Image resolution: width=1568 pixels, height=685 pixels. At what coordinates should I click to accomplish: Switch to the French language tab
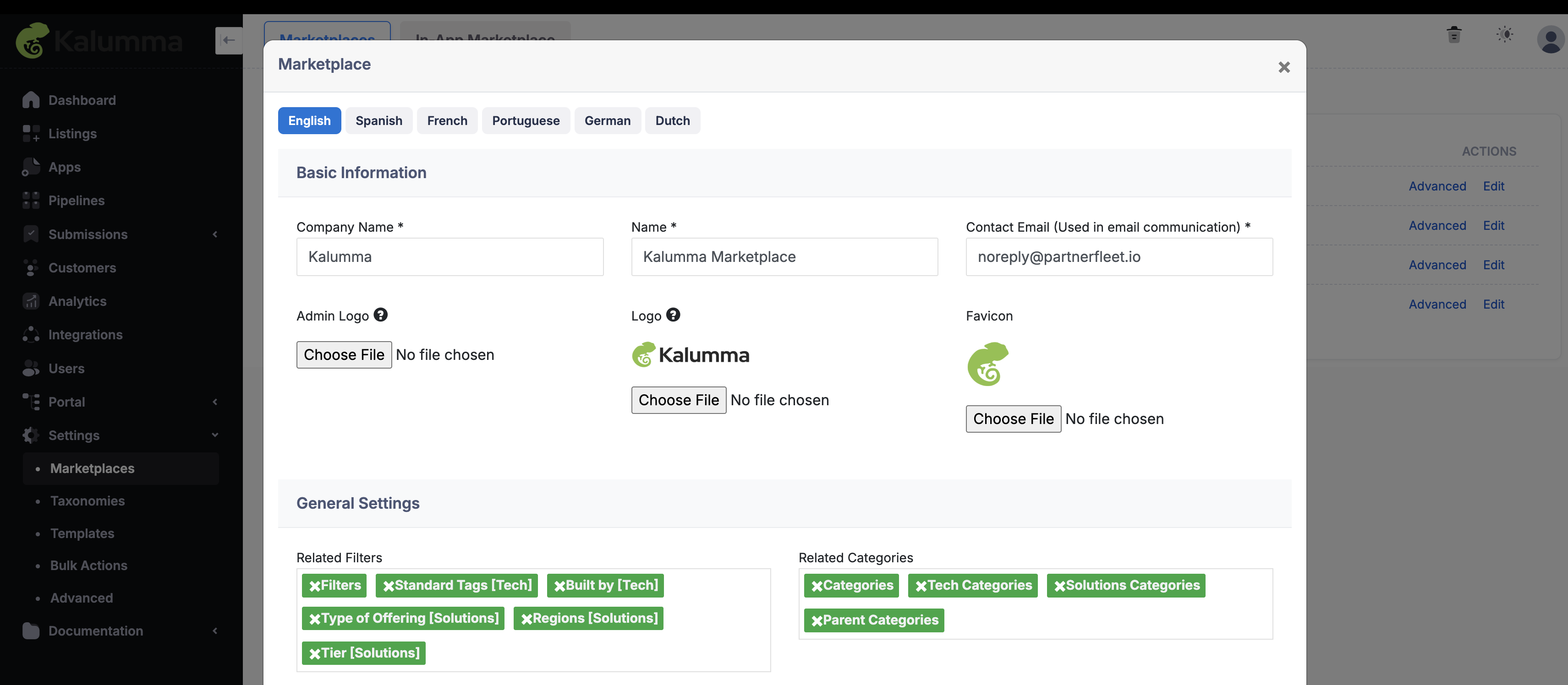[447, 120]
